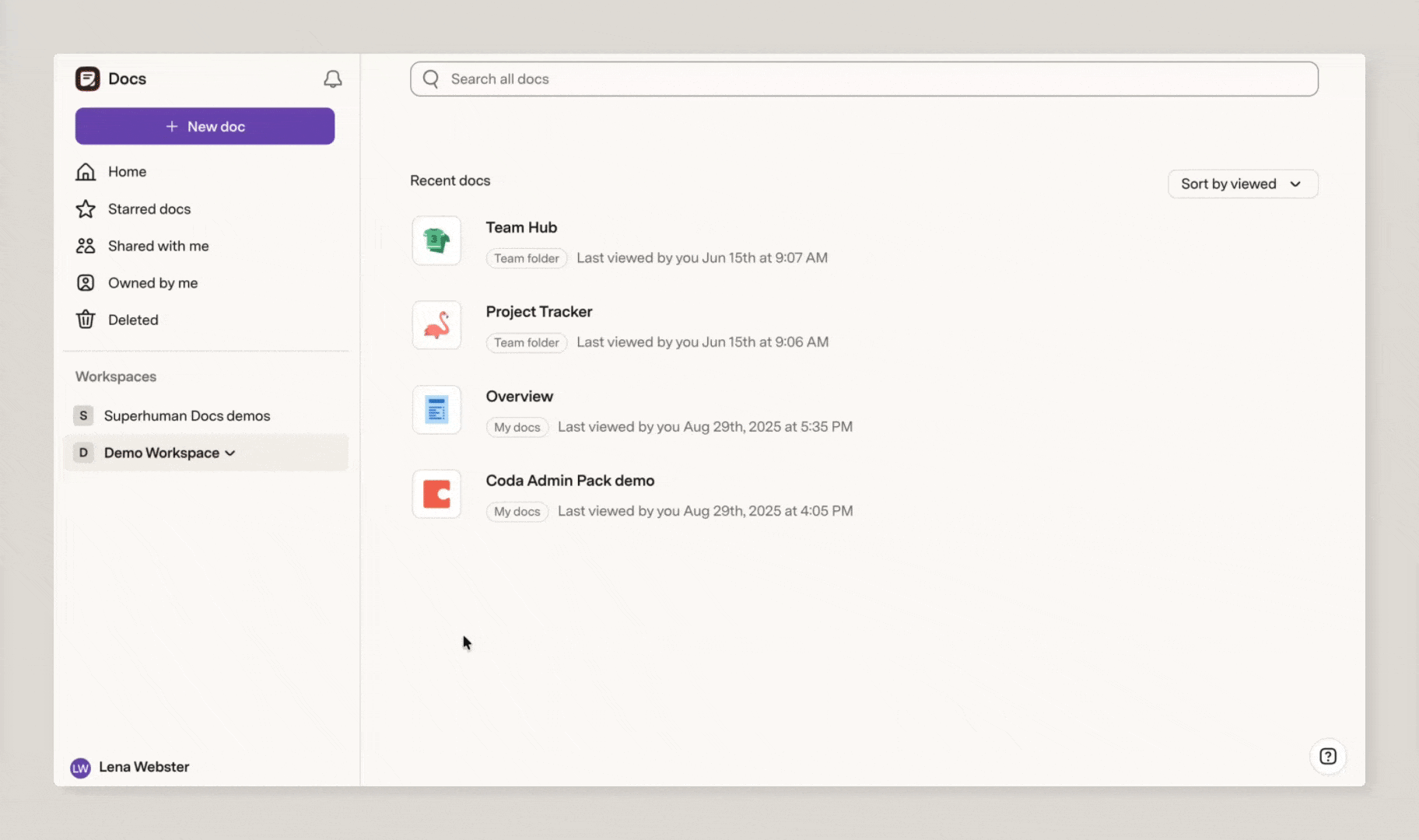
Task: Click the Workspaces section label
Action: pyautogui.click(x=116, y=376)
